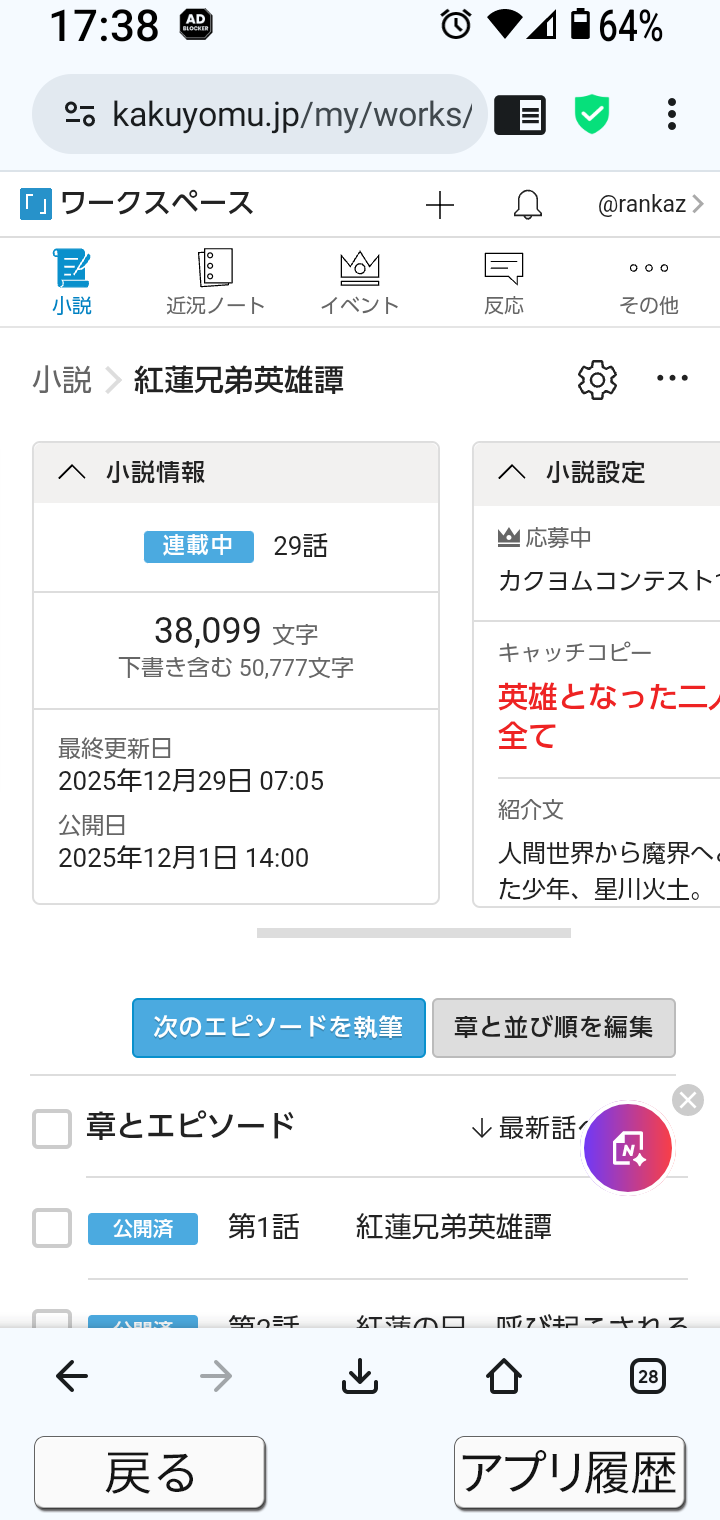Collapse the 小説設定 panel
720x1520 pixels.
[512, 473]
